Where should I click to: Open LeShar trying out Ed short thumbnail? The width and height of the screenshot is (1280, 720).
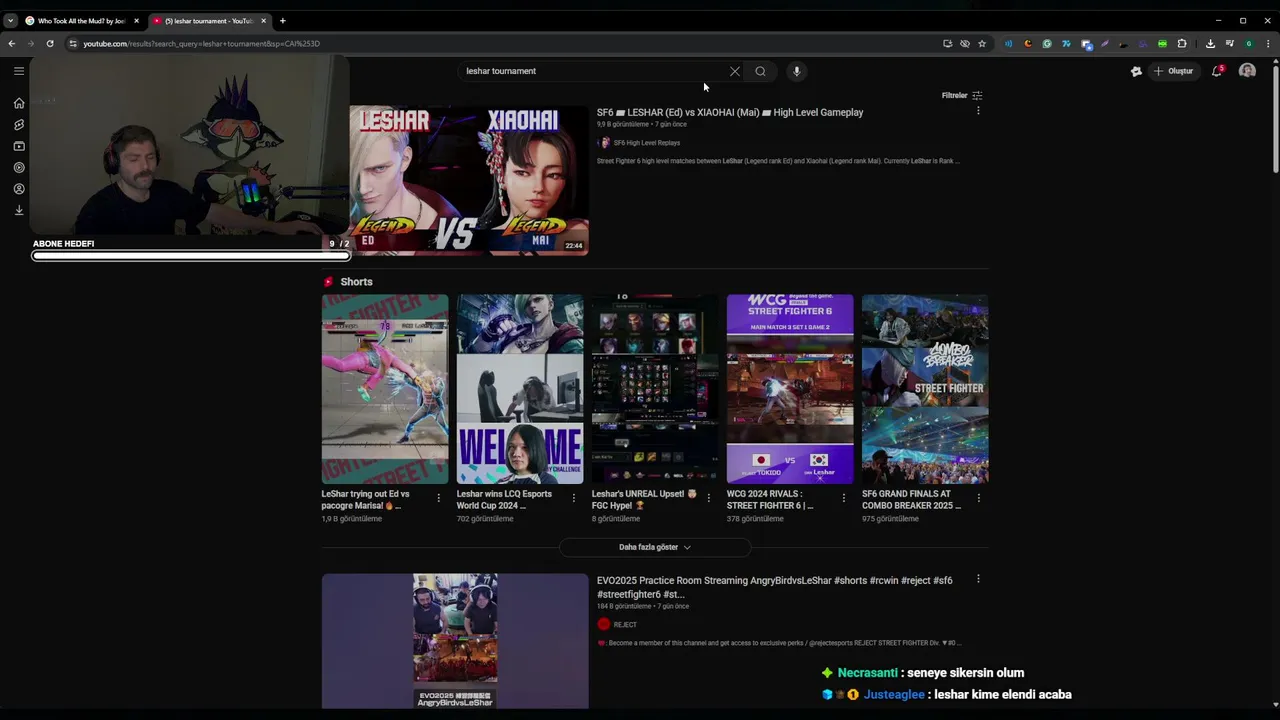click(x=385, y=389)
